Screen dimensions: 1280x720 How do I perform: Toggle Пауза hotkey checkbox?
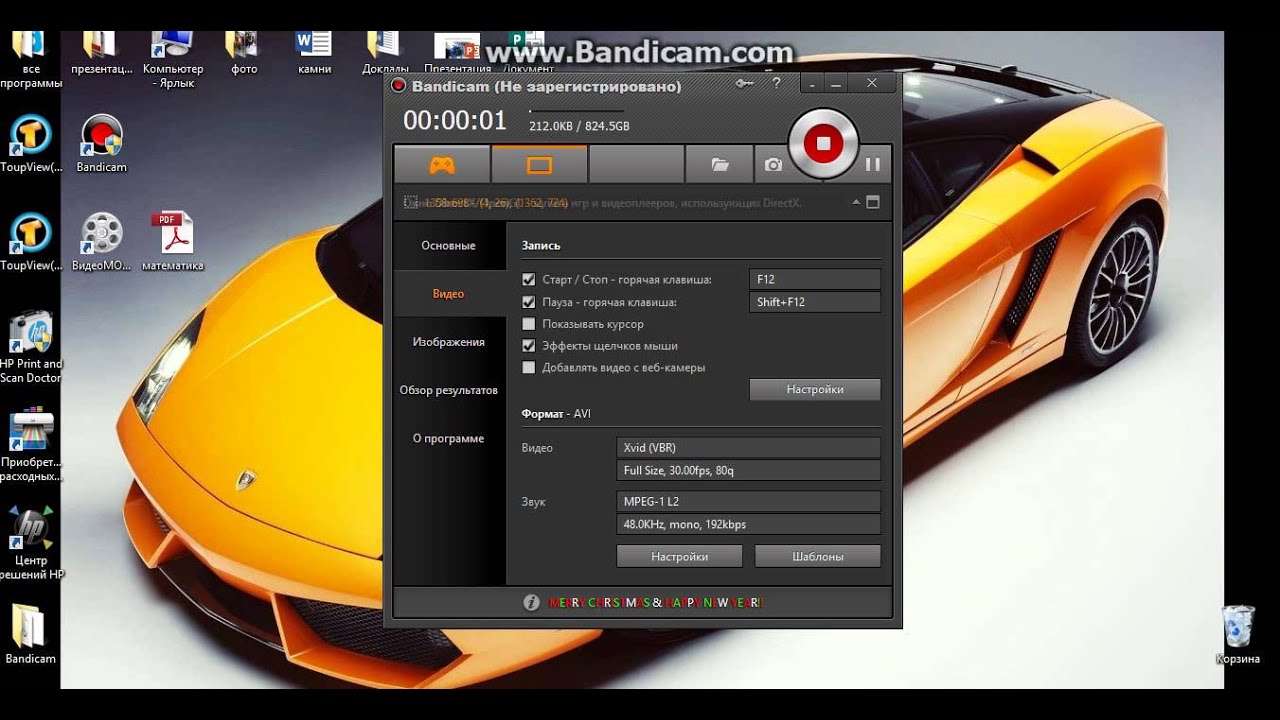click(x=529, y=302)
